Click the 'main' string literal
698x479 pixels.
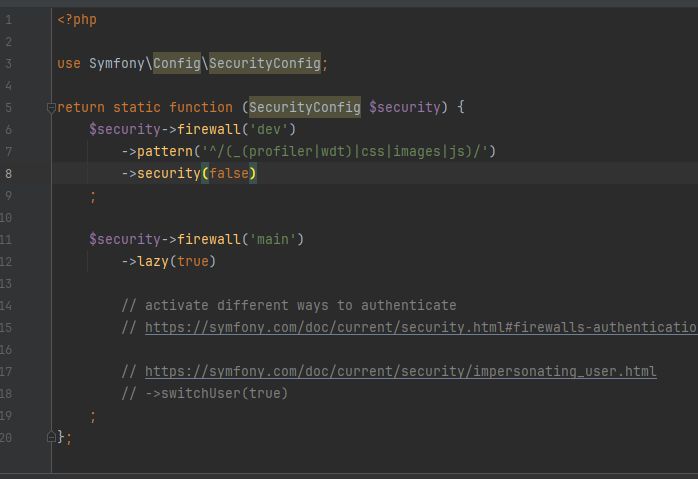[x=273, y=239]
